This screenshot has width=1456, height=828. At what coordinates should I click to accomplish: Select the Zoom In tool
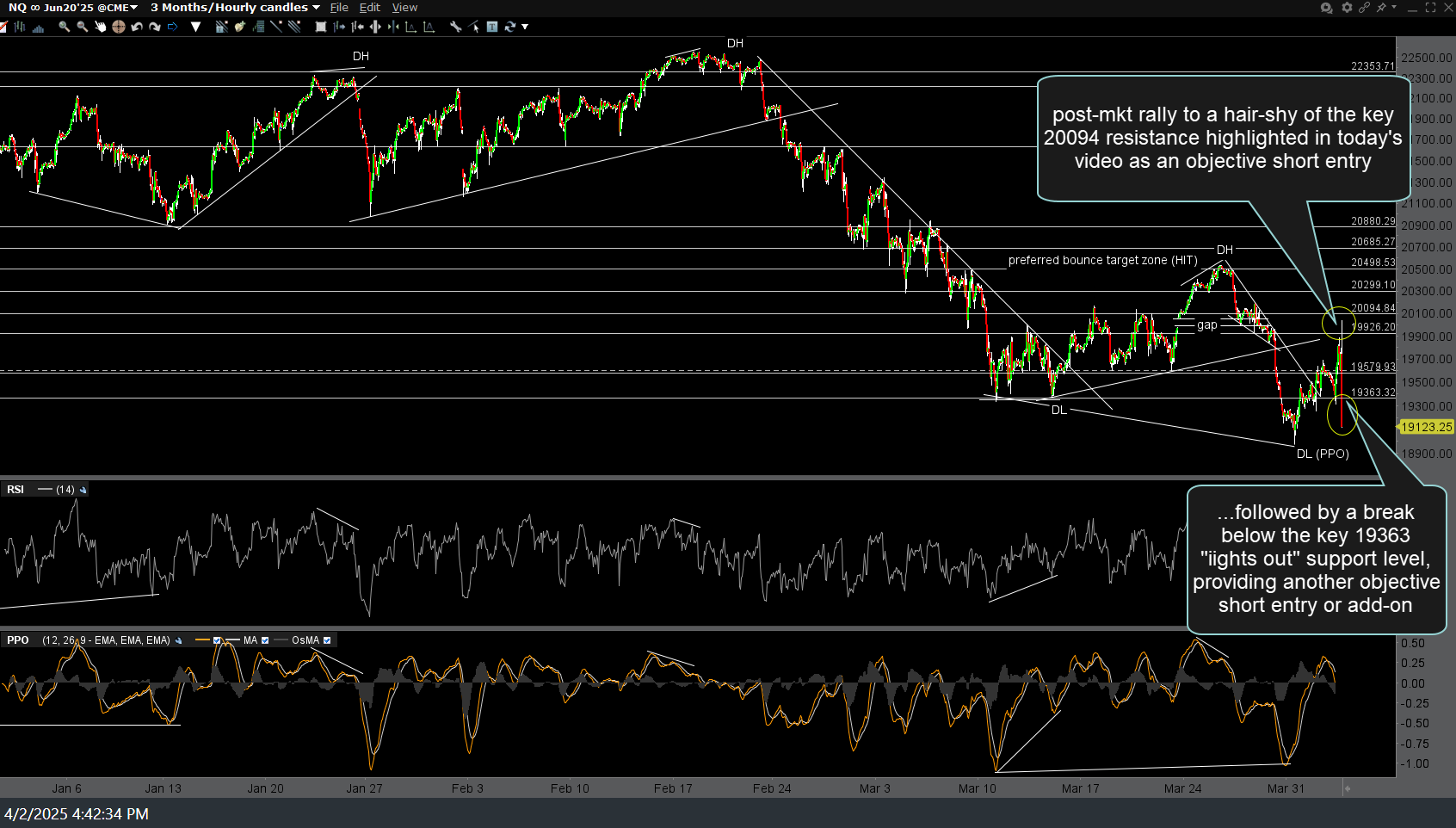[65, 27]
